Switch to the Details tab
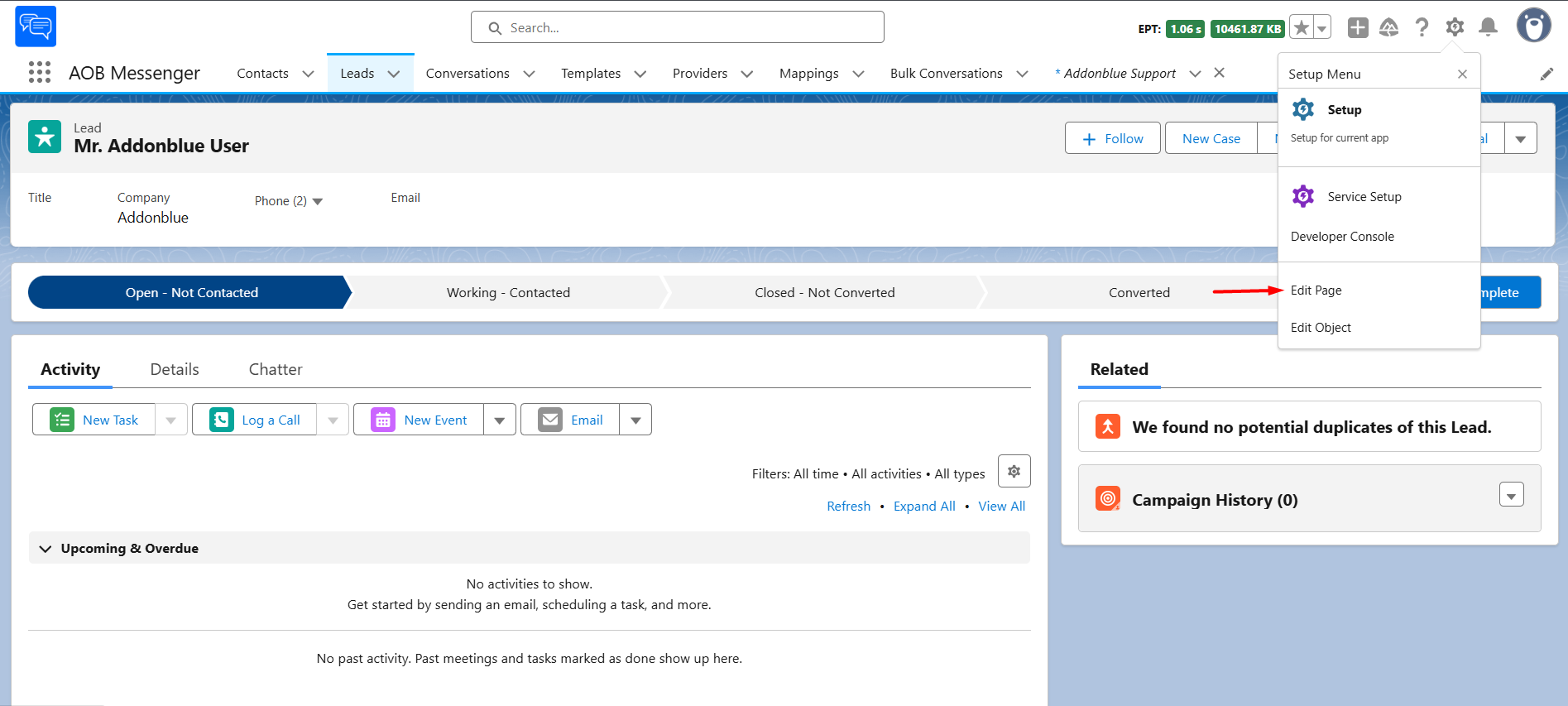1568x706 pixels. (175, 370)
